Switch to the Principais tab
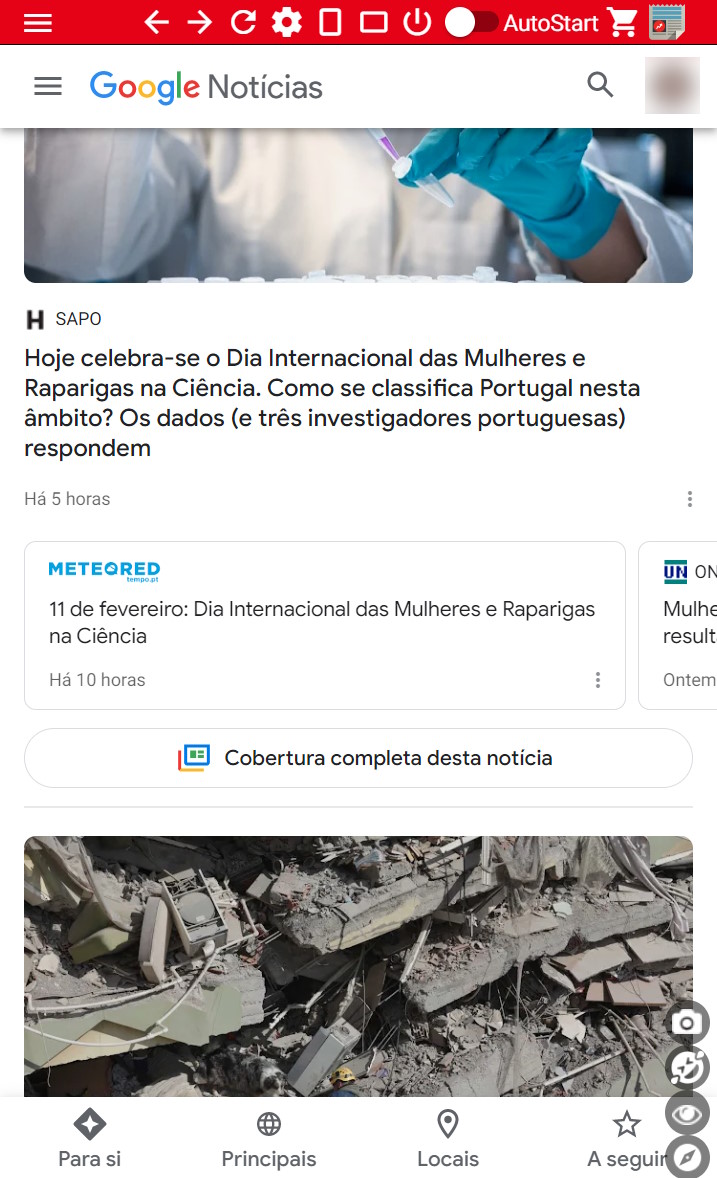 (268, 1140)
